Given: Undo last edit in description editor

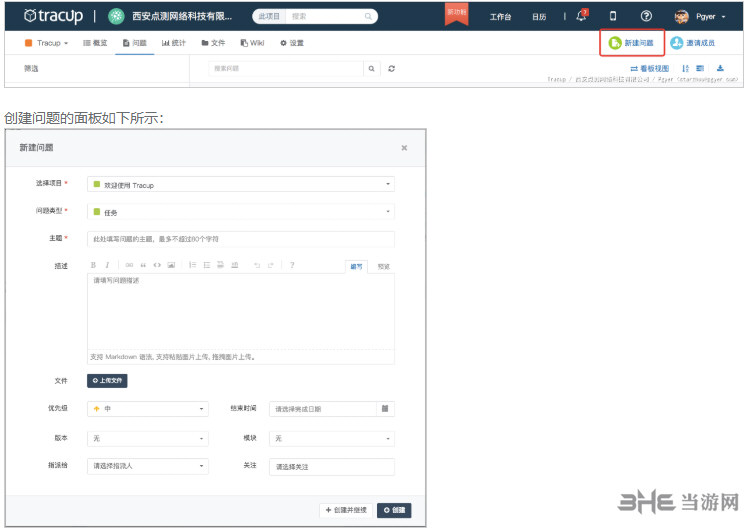Looking at the screenshot, I should point(257,265).
